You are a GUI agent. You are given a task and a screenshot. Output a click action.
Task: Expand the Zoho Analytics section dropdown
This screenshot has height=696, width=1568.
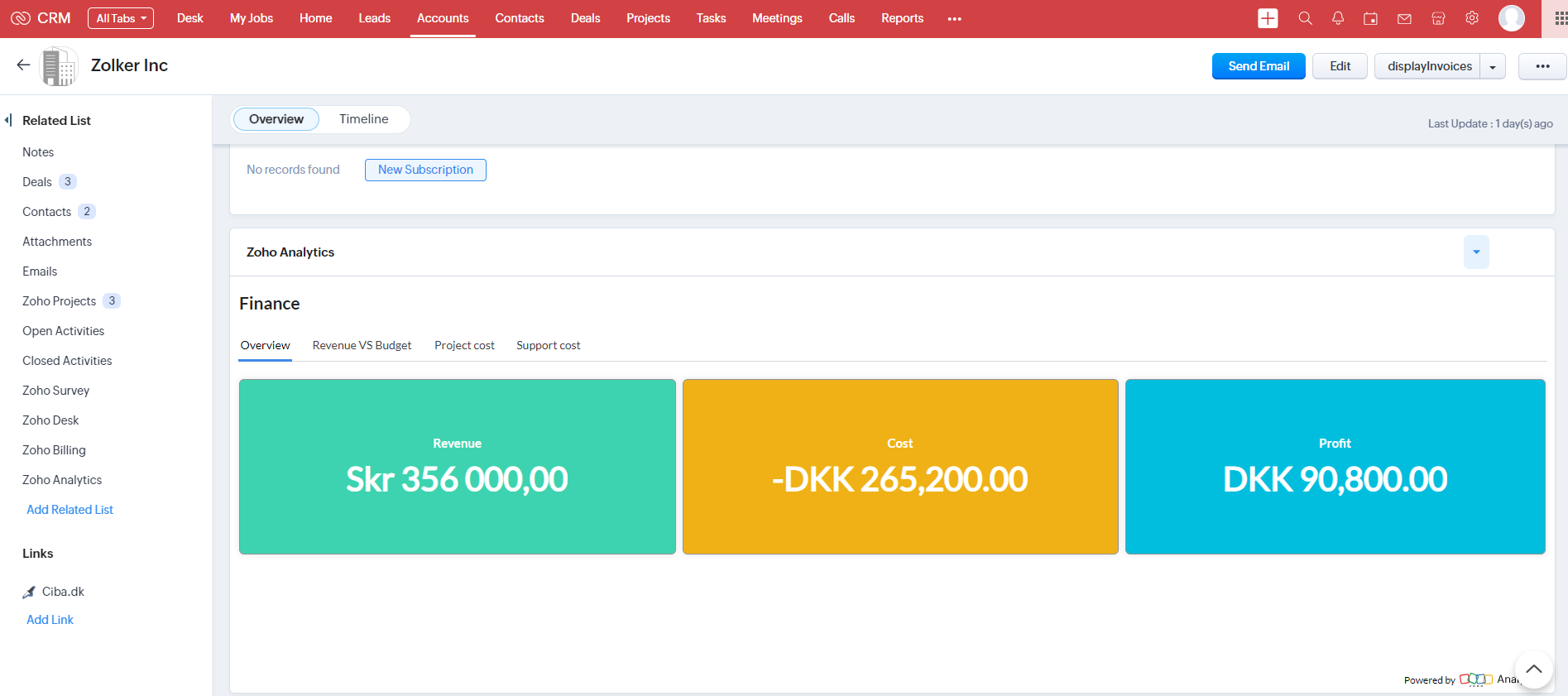click(x=1476, y=252)
